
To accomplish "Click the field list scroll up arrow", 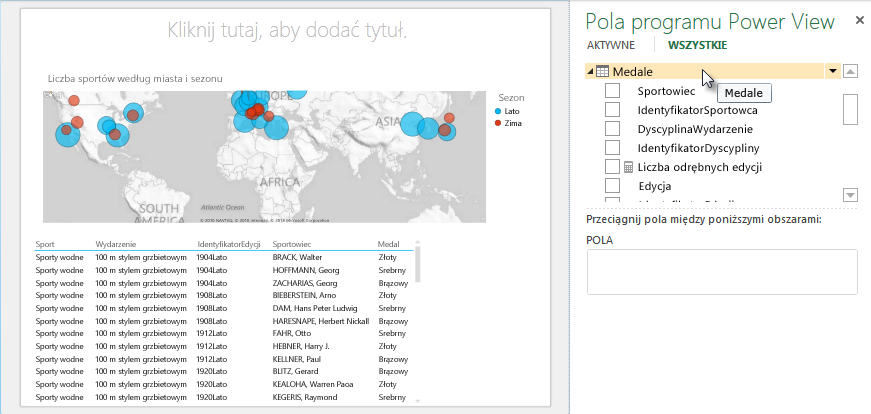I will [x=850, y=71].
